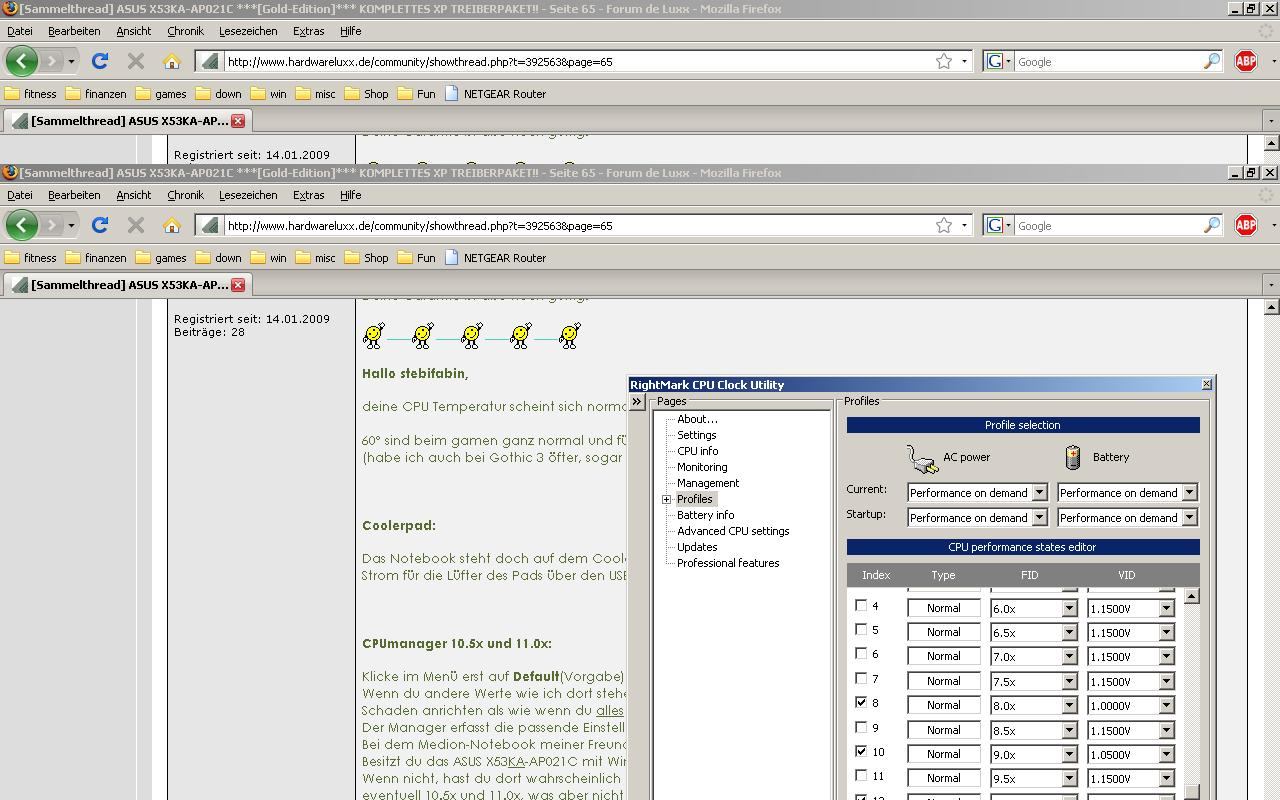
Task: Enable performance state index 11 checkbox
Action: coord(861,776)
